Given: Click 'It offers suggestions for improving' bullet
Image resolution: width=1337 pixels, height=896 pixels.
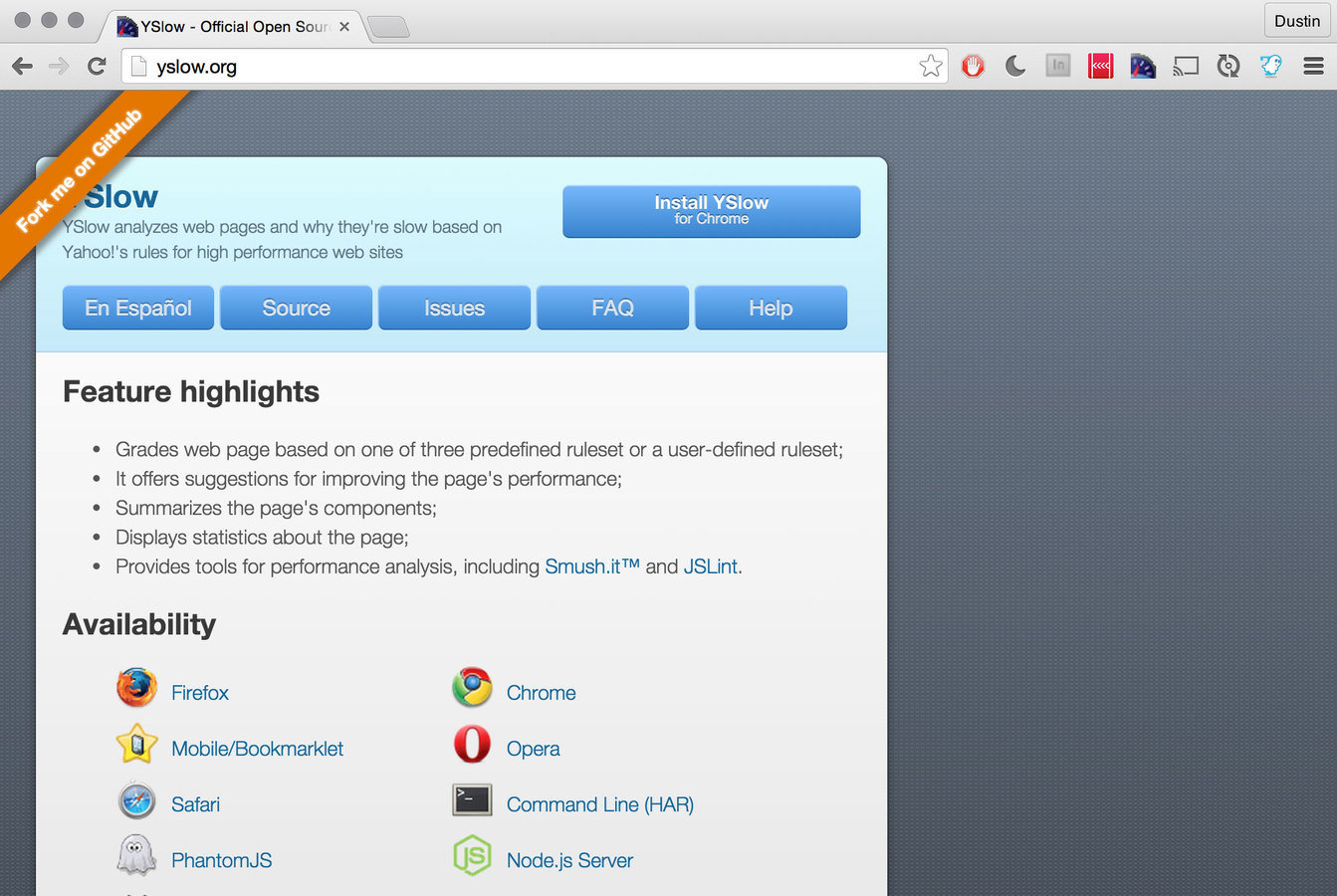Looking at the screenshot, I should [368, 479].
